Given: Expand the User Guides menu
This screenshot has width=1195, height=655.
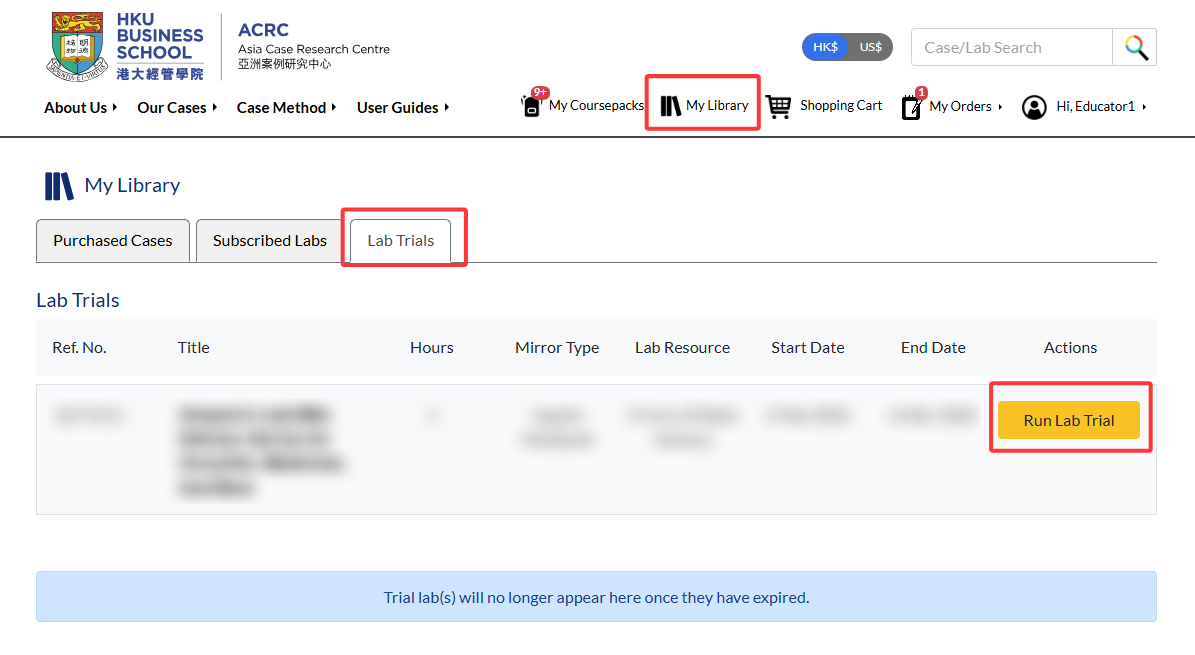Looking at the screenshot, I should coord(402,108).
